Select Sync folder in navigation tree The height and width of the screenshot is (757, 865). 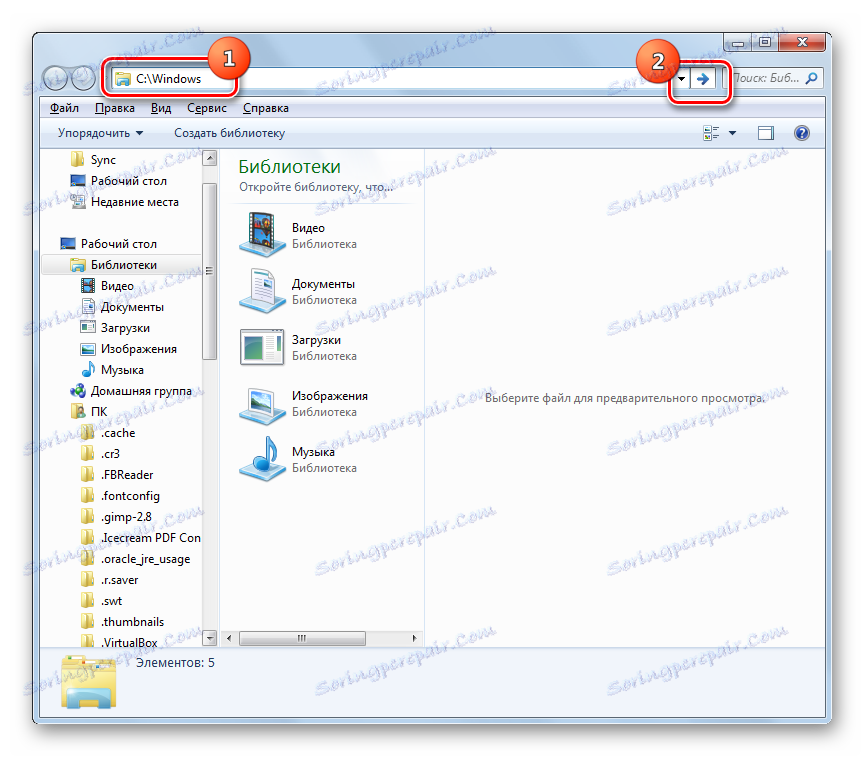tap(93, 160)
